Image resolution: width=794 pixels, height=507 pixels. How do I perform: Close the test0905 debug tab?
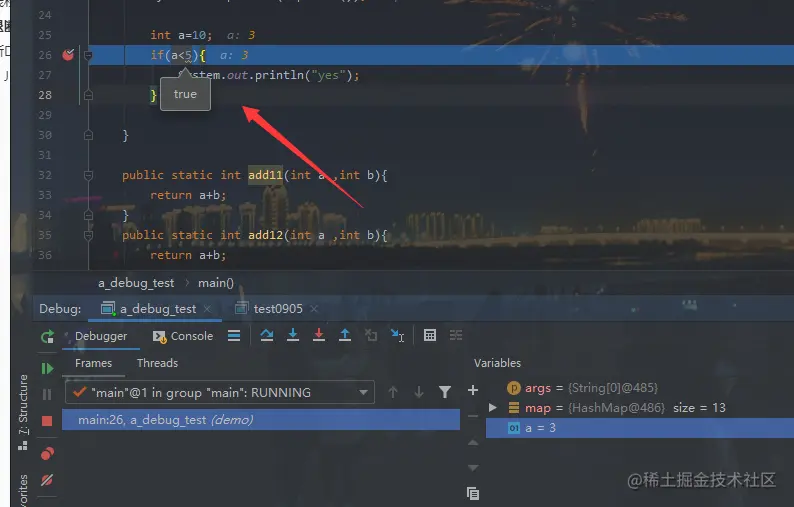(x=314, y=308)
